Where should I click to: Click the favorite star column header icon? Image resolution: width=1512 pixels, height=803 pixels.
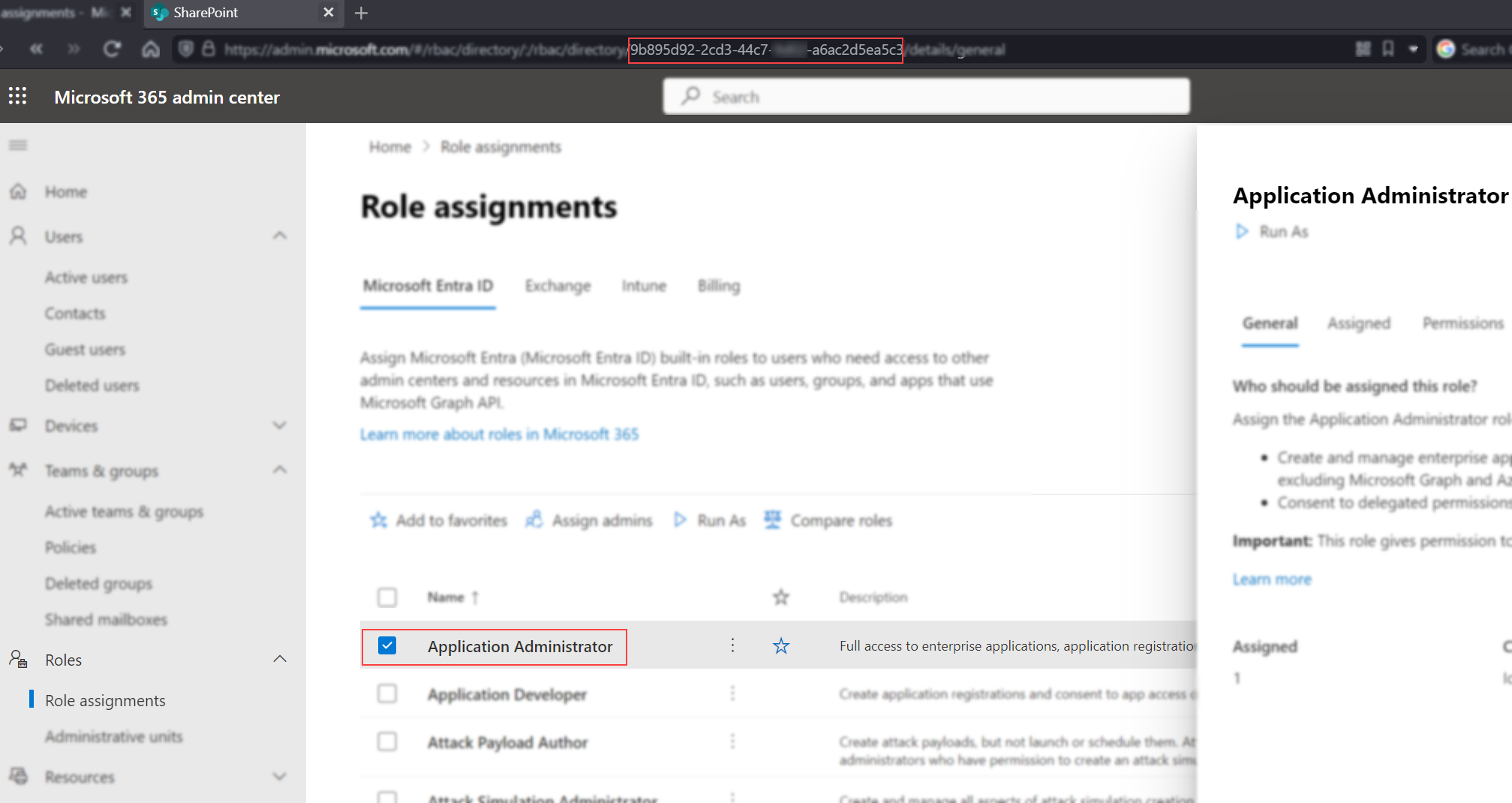pos(781,597)
